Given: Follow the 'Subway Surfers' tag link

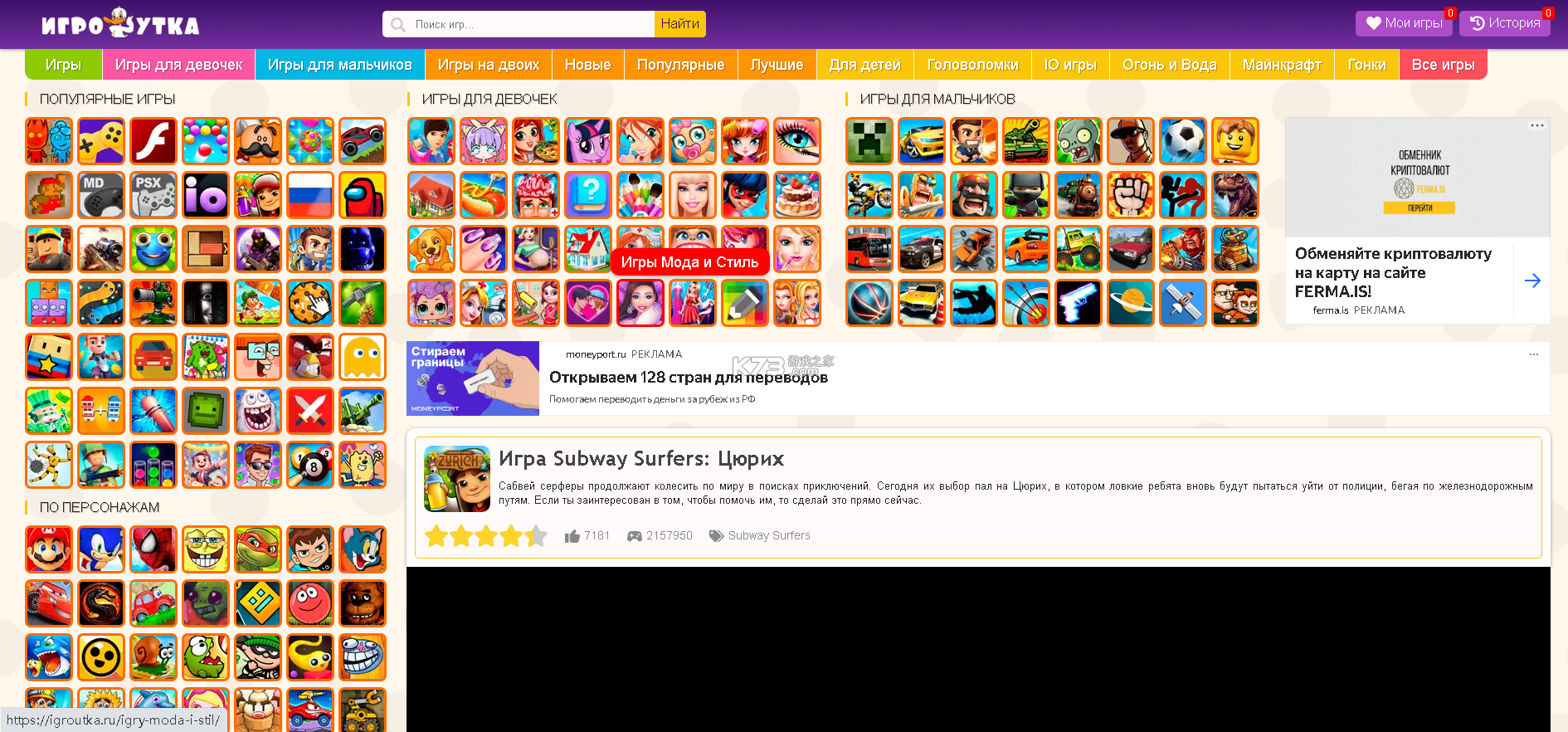Looking at the screenshot, I should click(x=769, y=536).
